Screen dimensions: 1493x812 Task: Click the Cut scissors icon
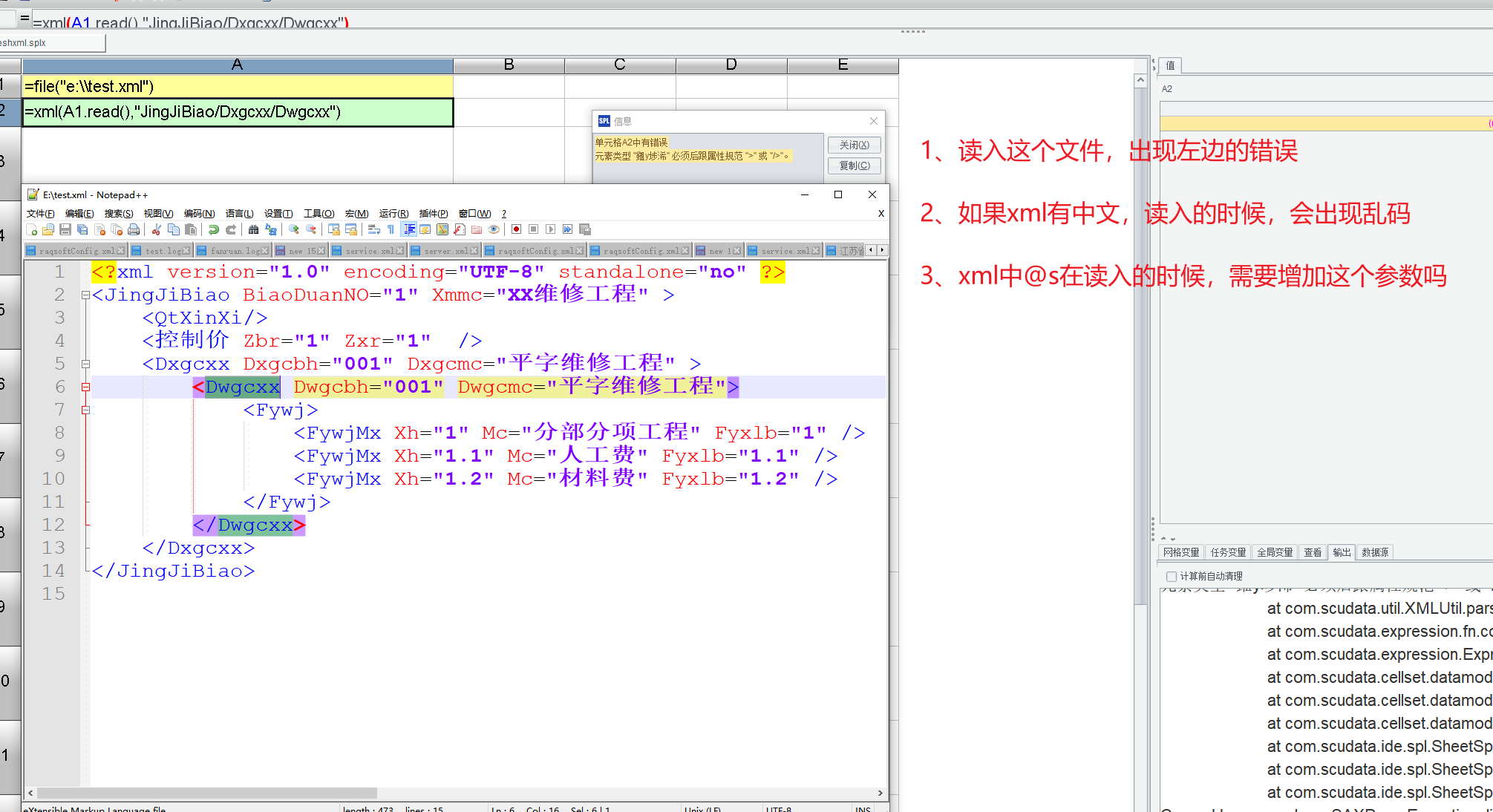tap(157, 229)
